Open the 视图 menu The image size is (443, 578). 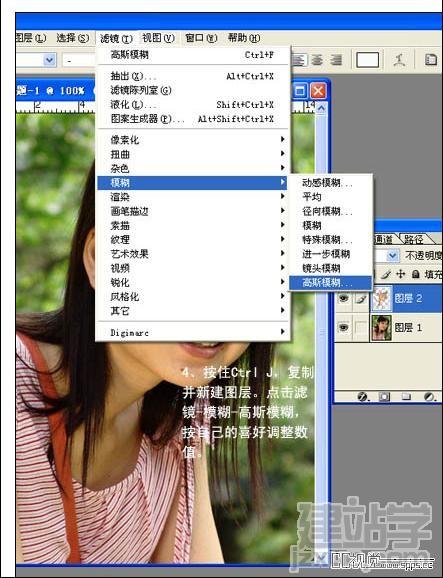tap(158, 38)
